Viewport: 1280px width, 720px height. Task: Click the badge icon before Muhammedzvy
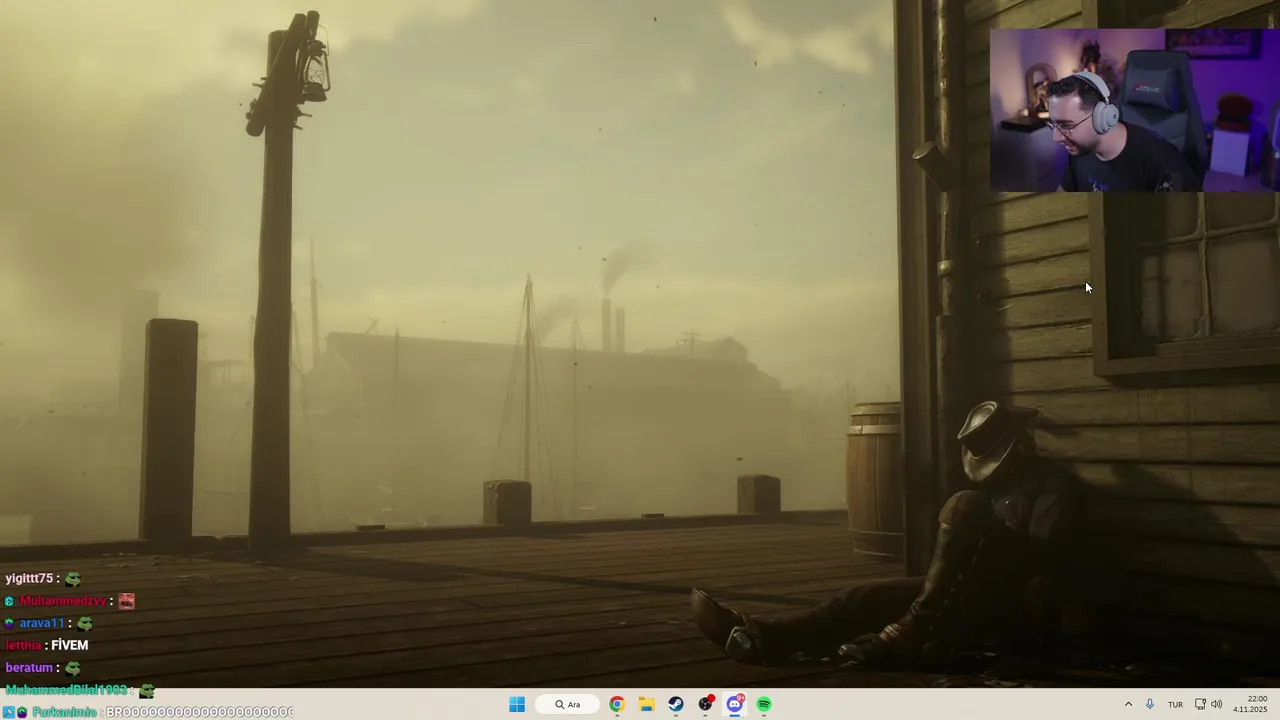10,601
